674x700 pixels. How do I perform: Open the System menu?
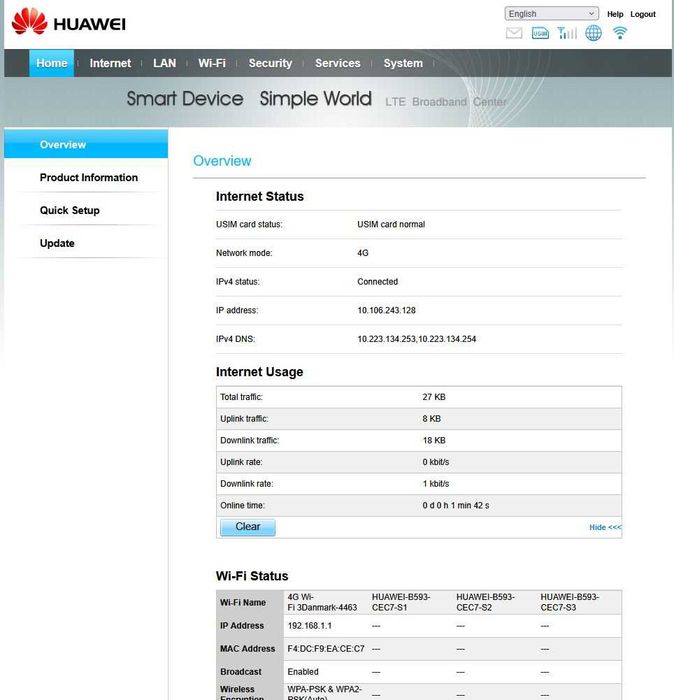tap(403, 63)
